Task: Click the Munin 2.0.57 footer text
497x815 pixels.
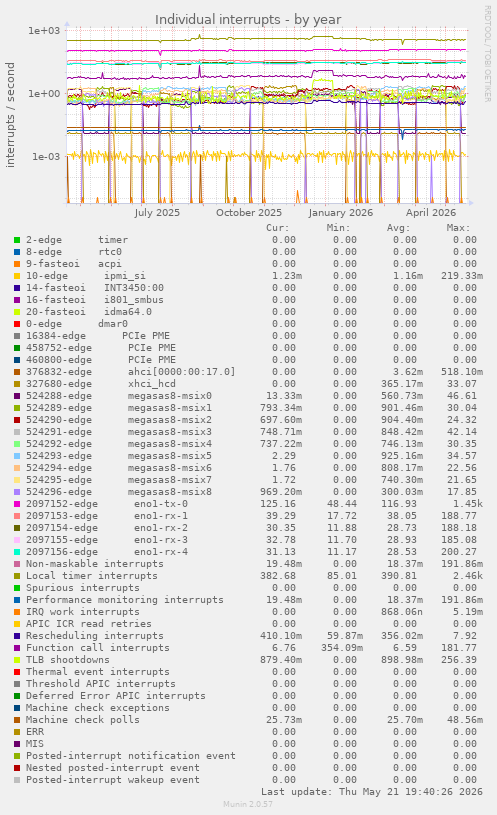Action: click(x=248, y=804)
